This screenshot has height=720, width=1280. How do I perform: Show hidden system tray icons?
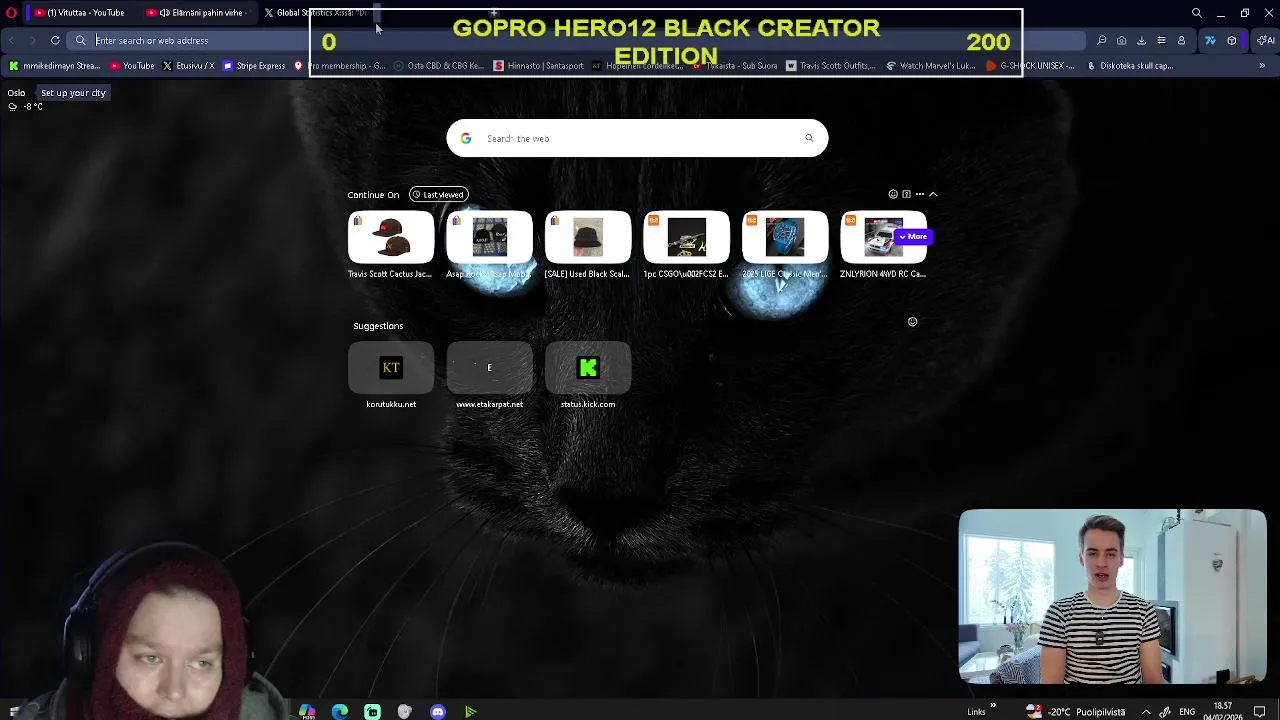click(x=1146, y=712)
